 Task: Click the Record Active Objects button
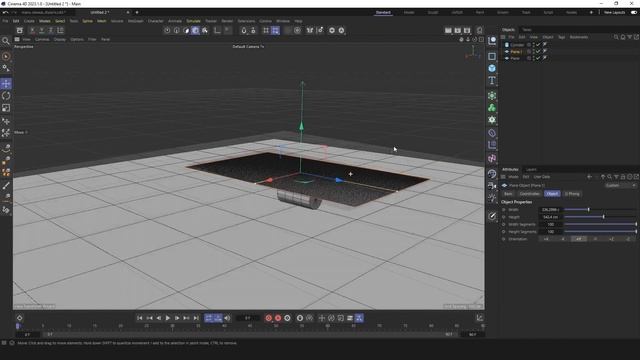tap(269, 318)
